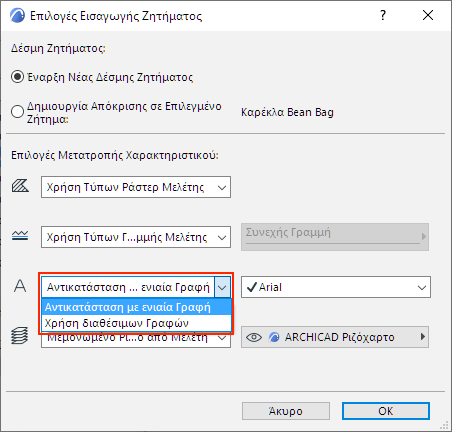The height and width of the screenshot is (432, 452).
Task: Click the fill type hatch icon
Action: pyautogui.click(x=20, y=186)
